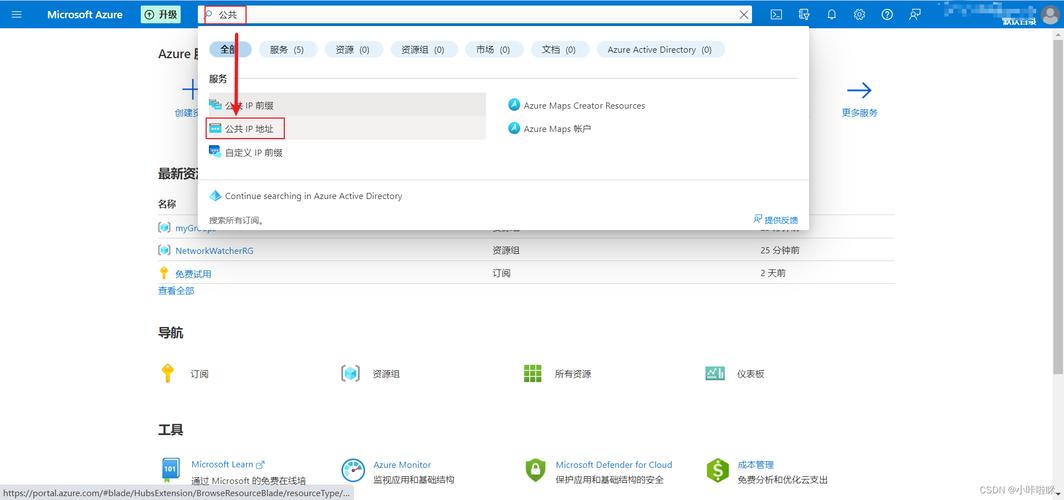The height and width of the screenshot is (500, 1064).
Task: Open 所有资源 in the navigation section
Action: pyautogui.click(x=573, y=374)
